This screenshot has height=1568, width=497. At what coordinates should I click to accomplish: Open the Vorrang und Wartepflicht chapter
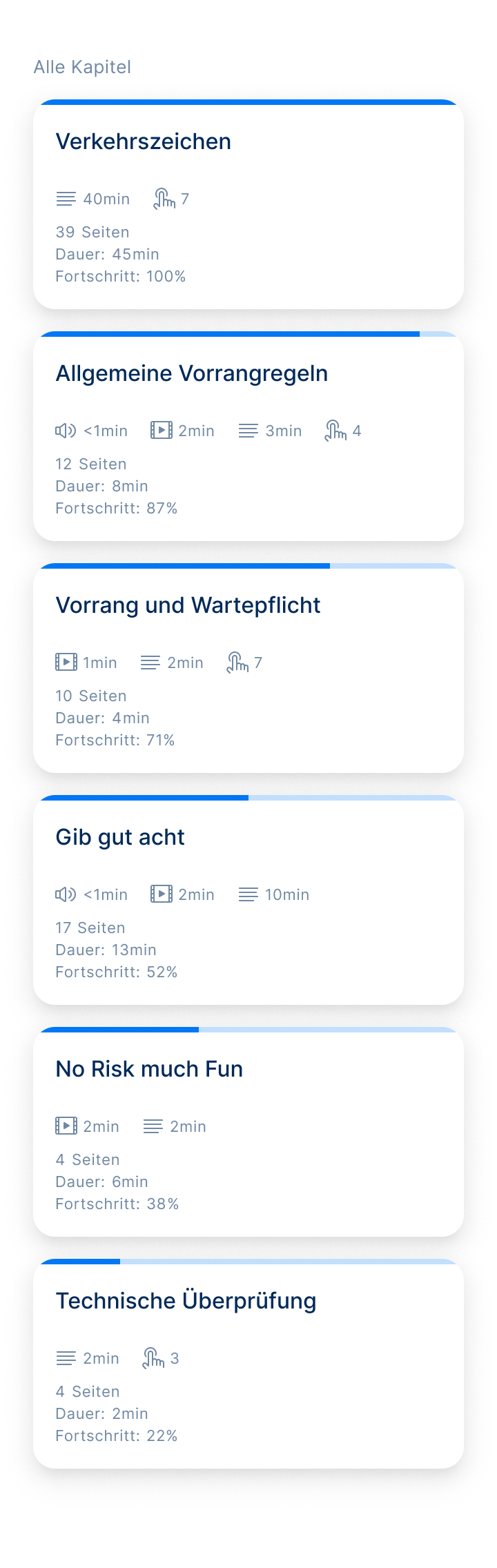coord(248,668)
